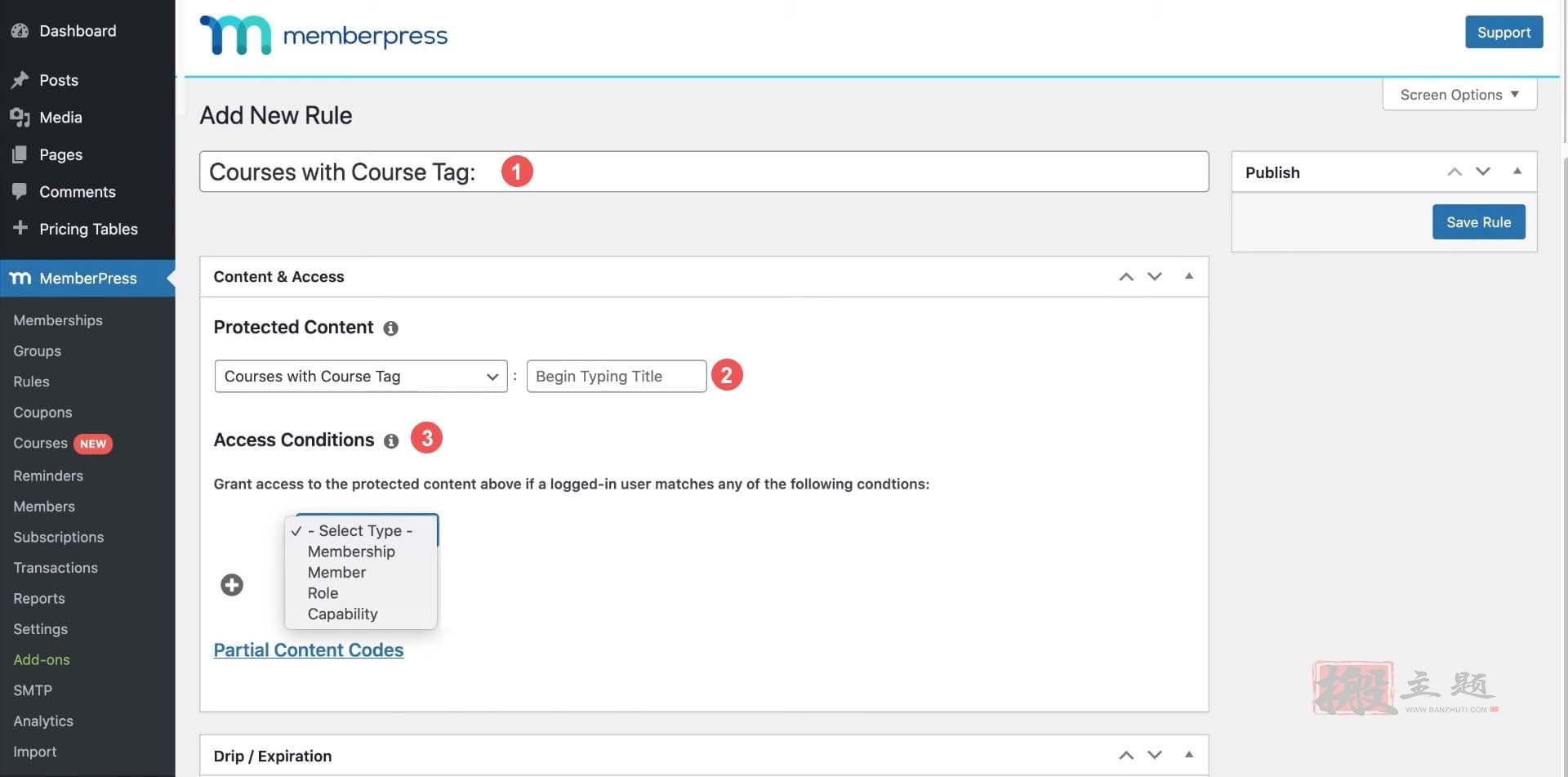Open Members submenu item
The image size is (1568, 777).
44,507
